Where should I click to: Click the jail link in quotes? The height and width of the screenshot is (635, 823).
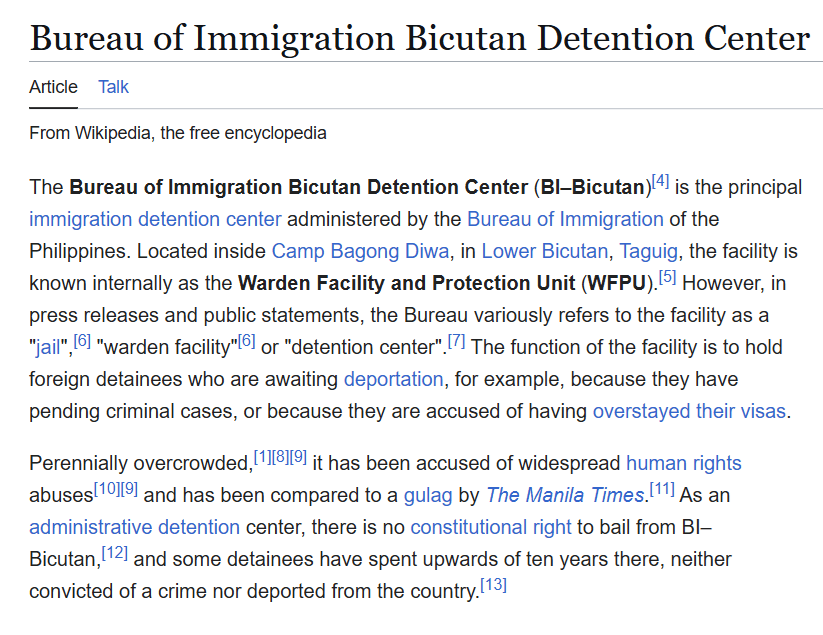(48, 347)
